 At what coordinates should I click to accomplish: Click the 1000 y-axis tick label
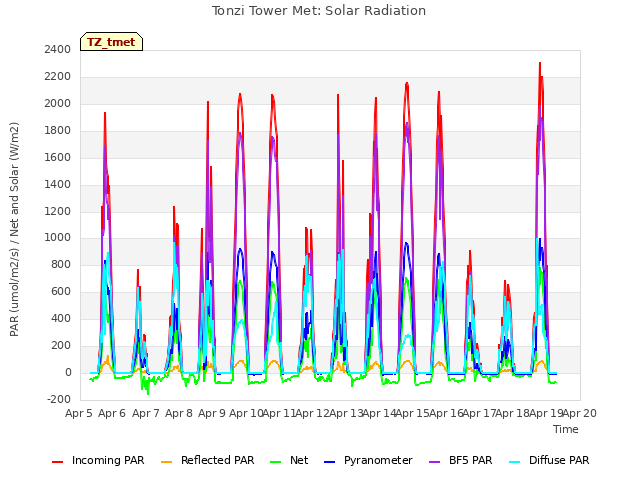click(x=58, y=238)
